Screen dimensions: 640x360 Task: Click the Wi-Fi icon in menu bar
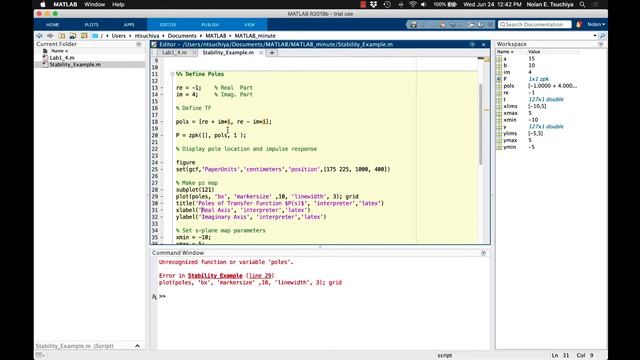pos(413,4)
